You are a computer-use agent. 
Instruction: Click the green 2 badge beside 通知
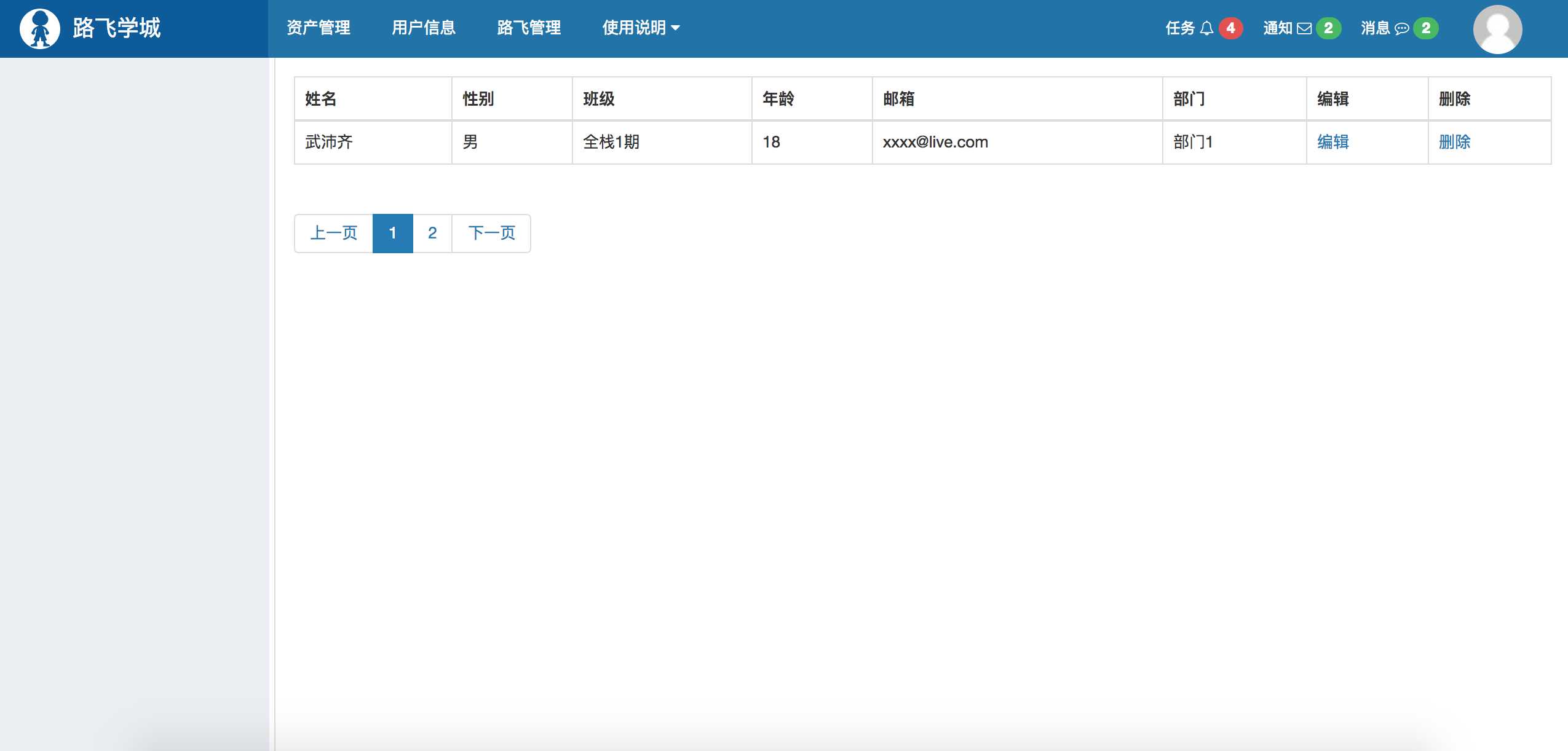(x=1328, y=28)
